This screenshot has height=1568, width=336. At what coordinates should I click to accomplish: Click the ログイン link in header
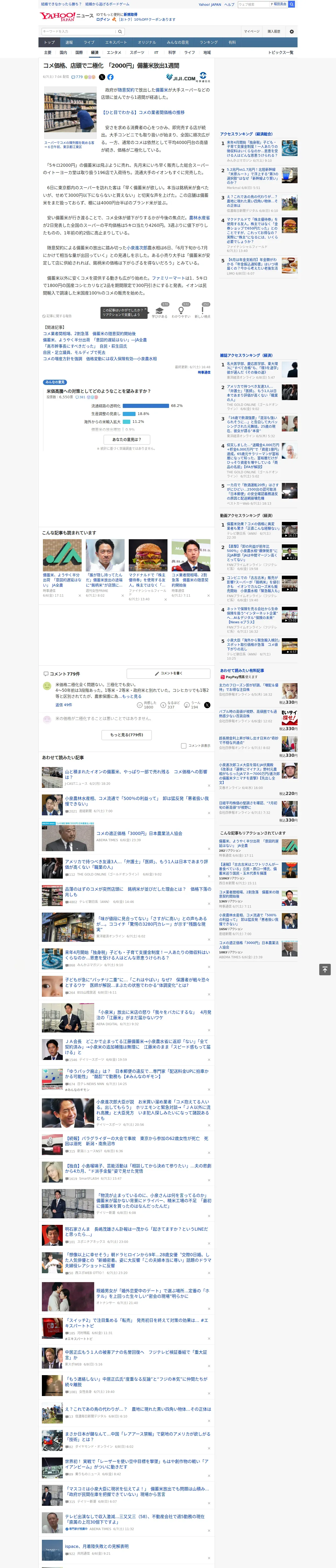point(103,20)
